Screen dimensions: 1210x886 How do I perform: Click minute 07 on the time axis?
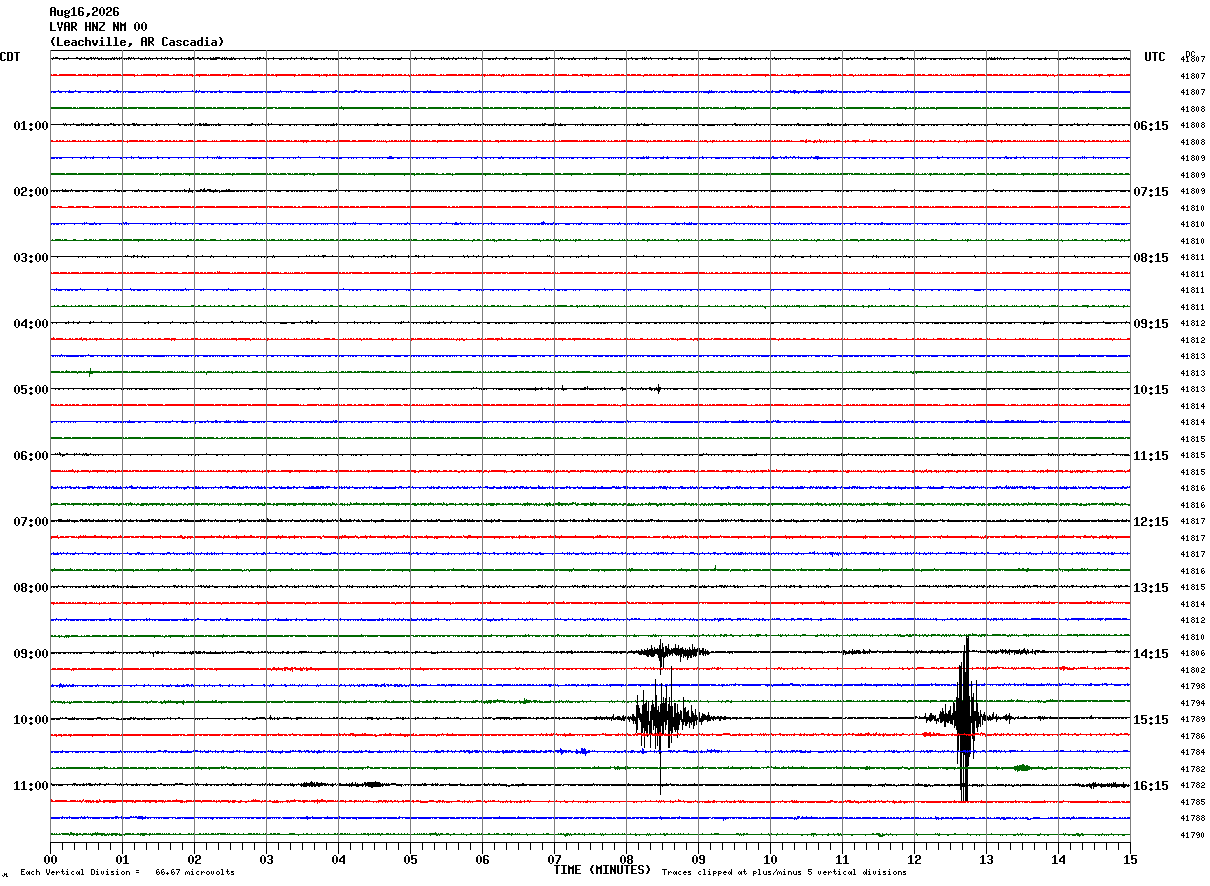click(554, 859)
